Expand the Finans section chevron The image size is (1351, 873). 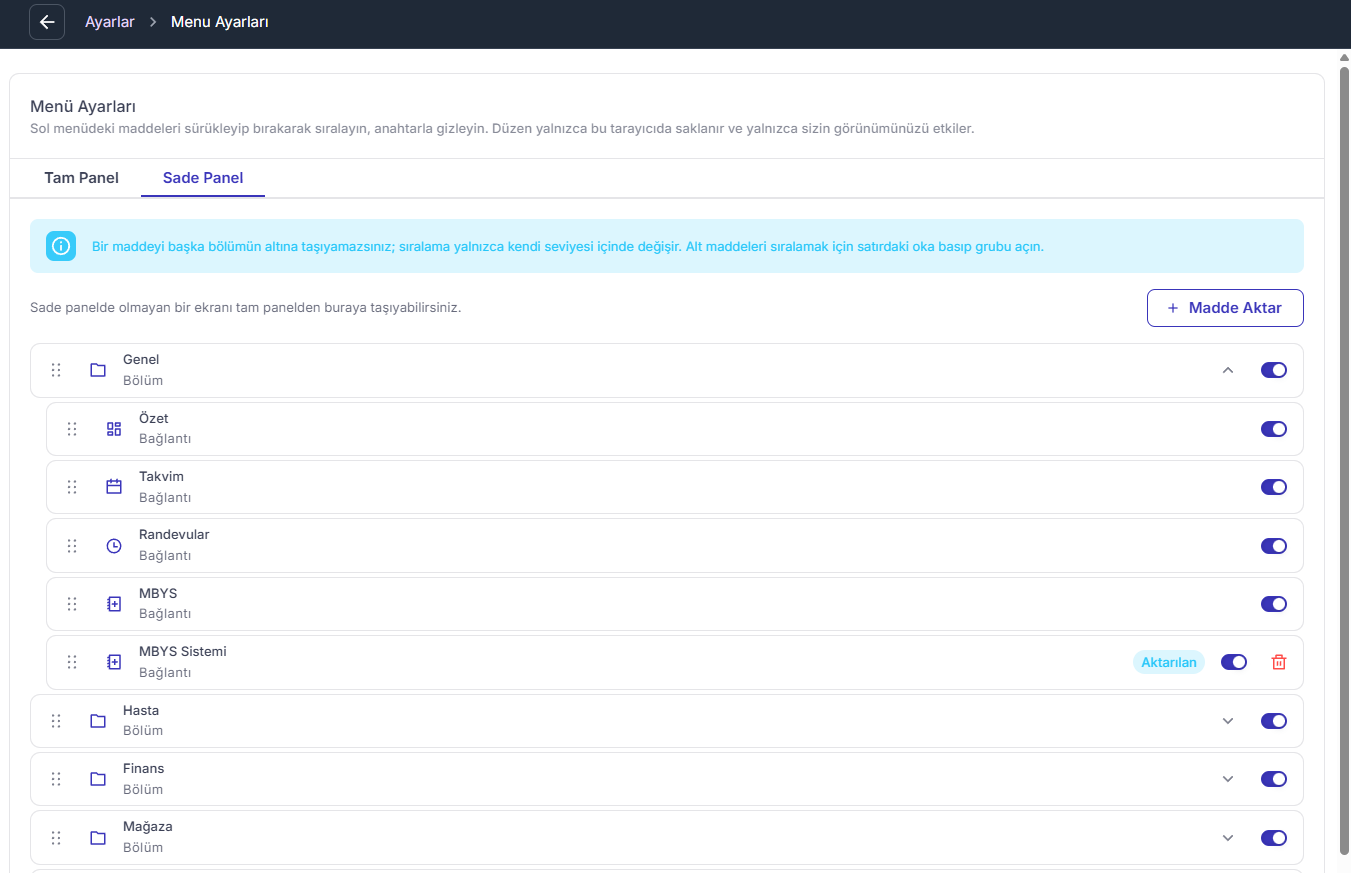(x=1228, y=779)
